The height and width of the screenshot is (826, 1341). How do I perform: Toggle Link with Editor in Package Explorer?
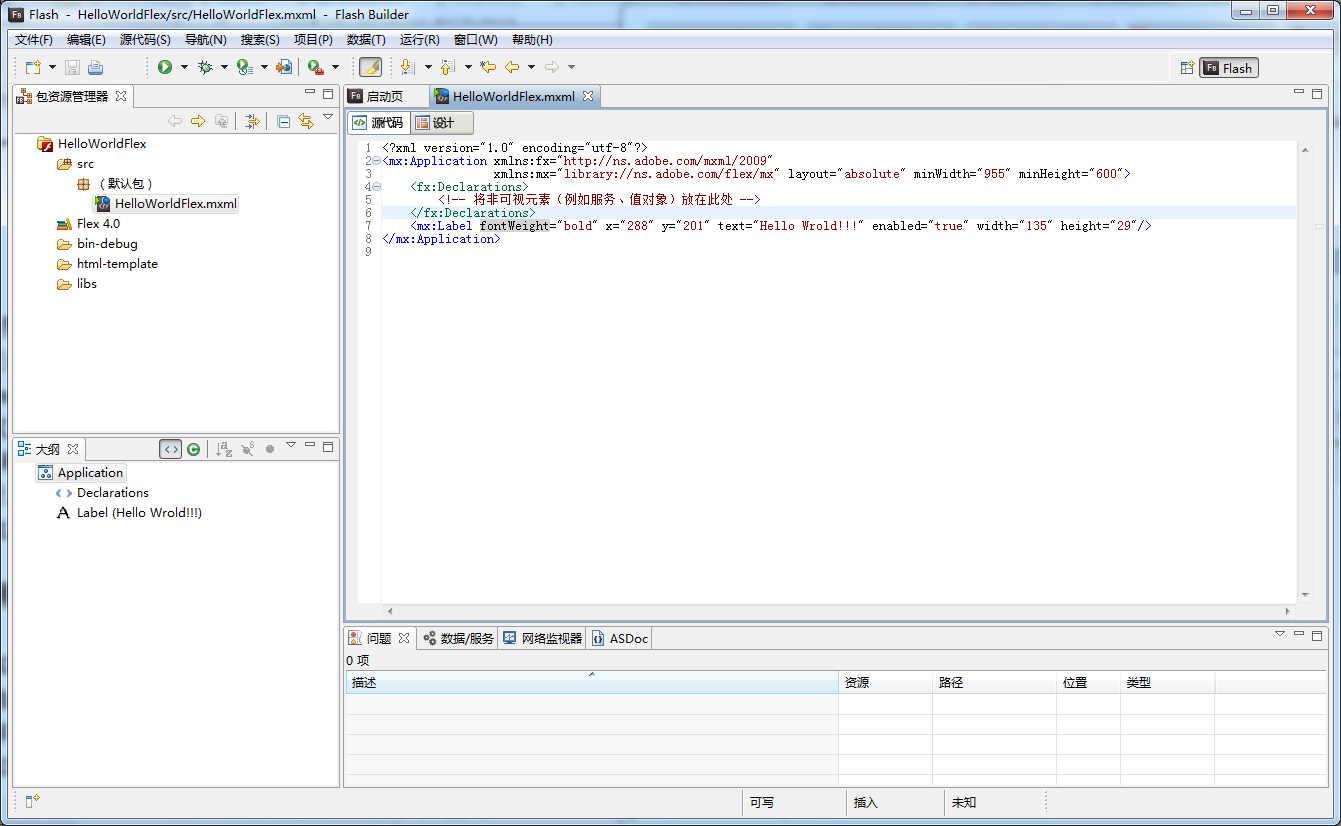(306, 121)
